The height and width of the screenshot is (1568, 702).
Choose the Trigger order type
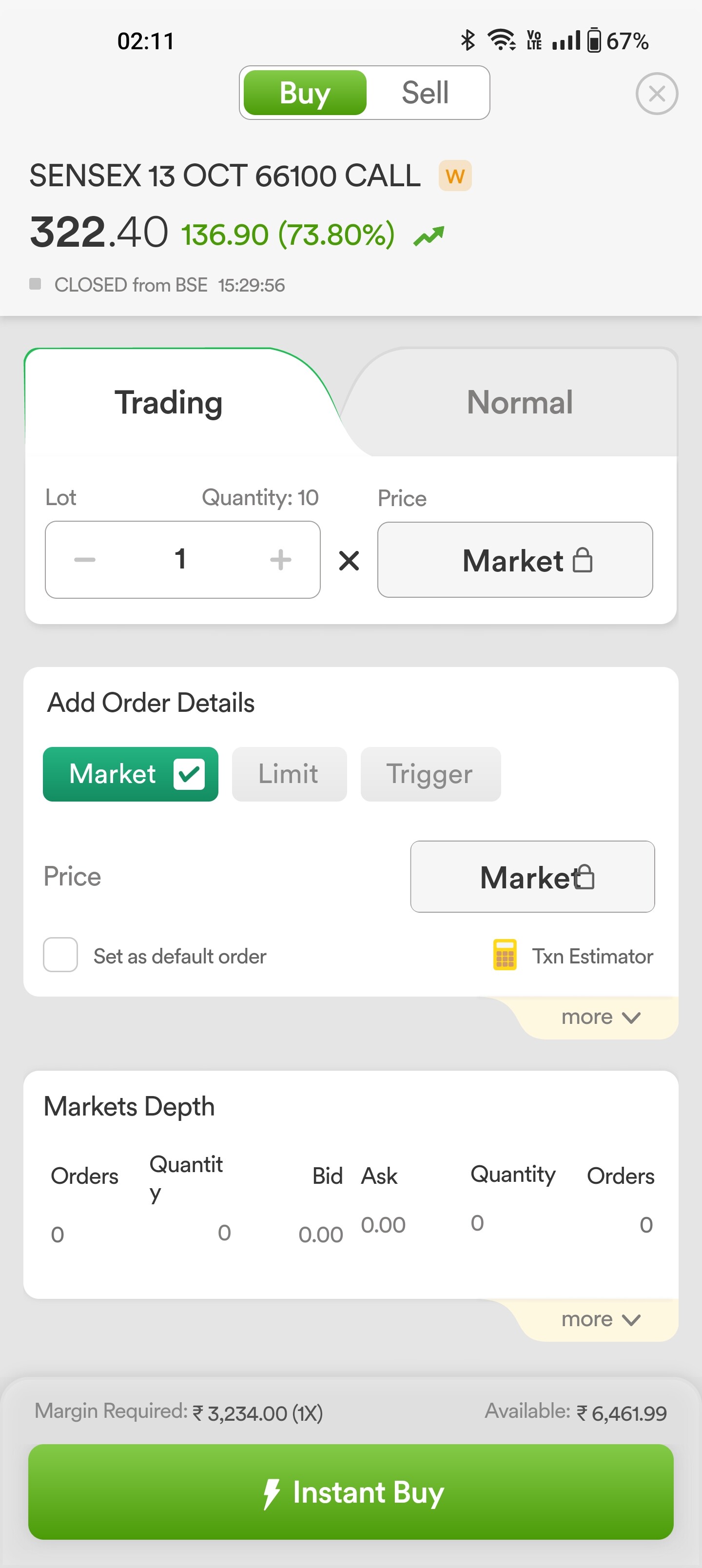430,774
